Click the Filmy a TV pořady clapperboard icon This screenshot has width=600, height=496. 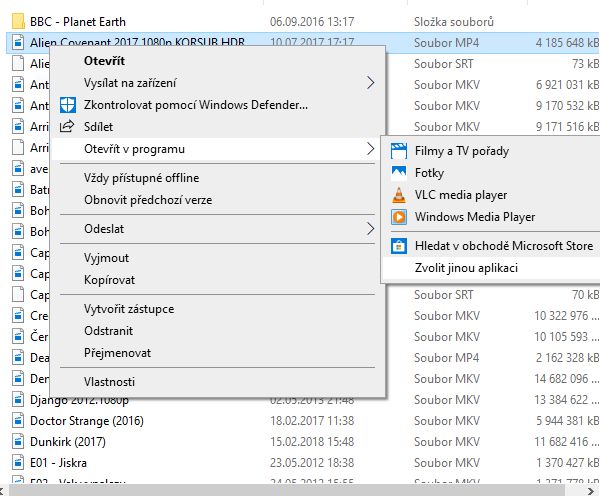[399, 151]
